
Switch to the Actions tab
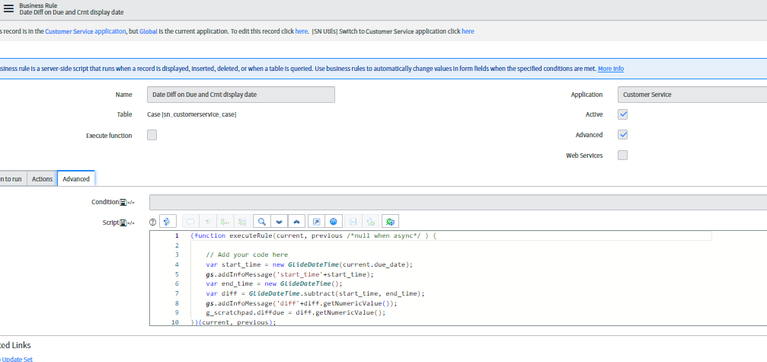42,179
